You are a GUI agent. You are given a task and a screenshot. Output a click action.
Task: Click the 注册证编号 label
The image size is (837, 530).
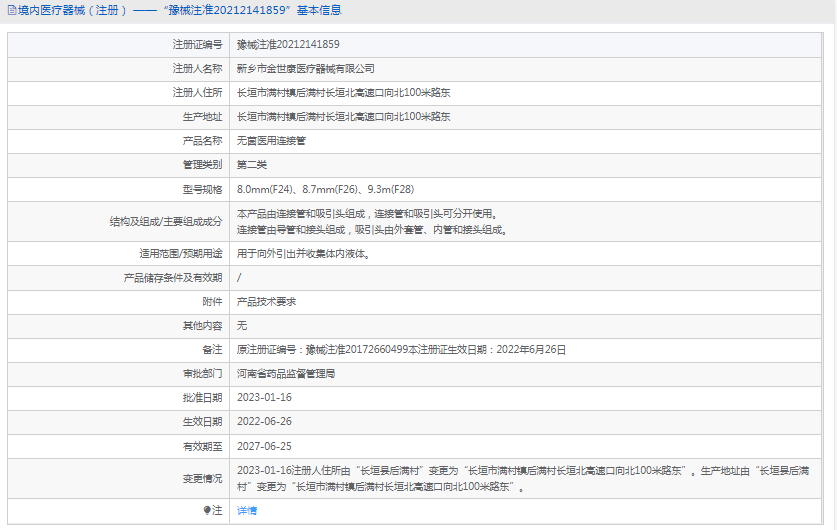coord(198,45)
